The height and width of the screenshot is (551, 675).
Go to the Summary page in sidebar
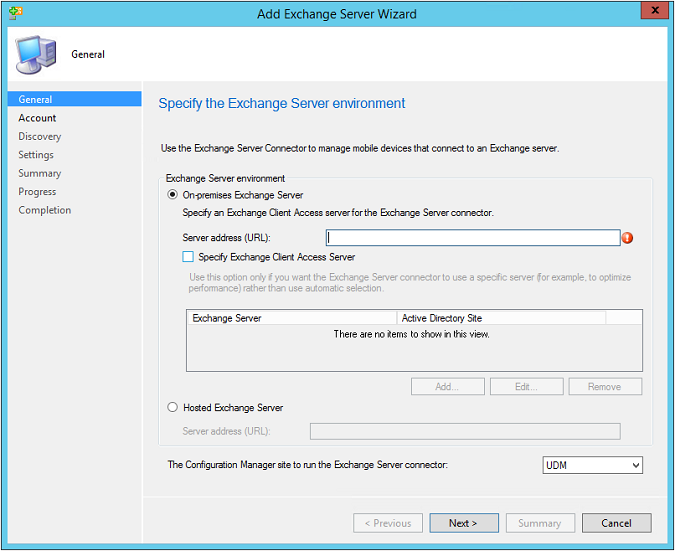pyautogui.click(x=40, y=173)
